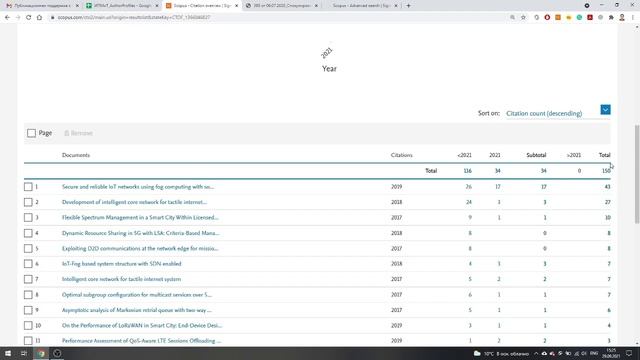The width and height of the screenshot is (640, 360).
Task: Open 'Asymptotic analysis of Markovian retrial queue'
Action: click(x=137, y=310)
